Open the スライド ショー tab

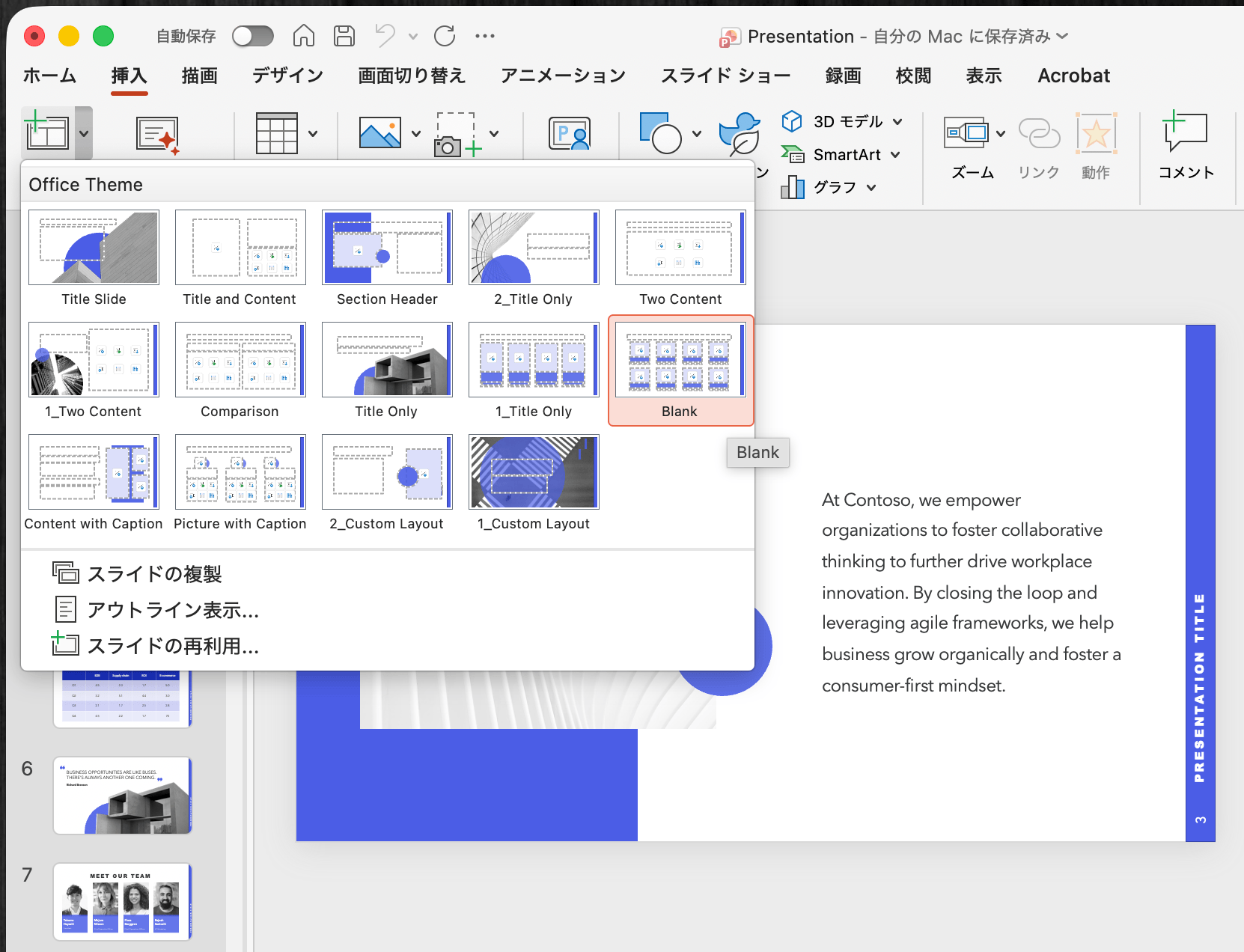click(x=725, y=75)
